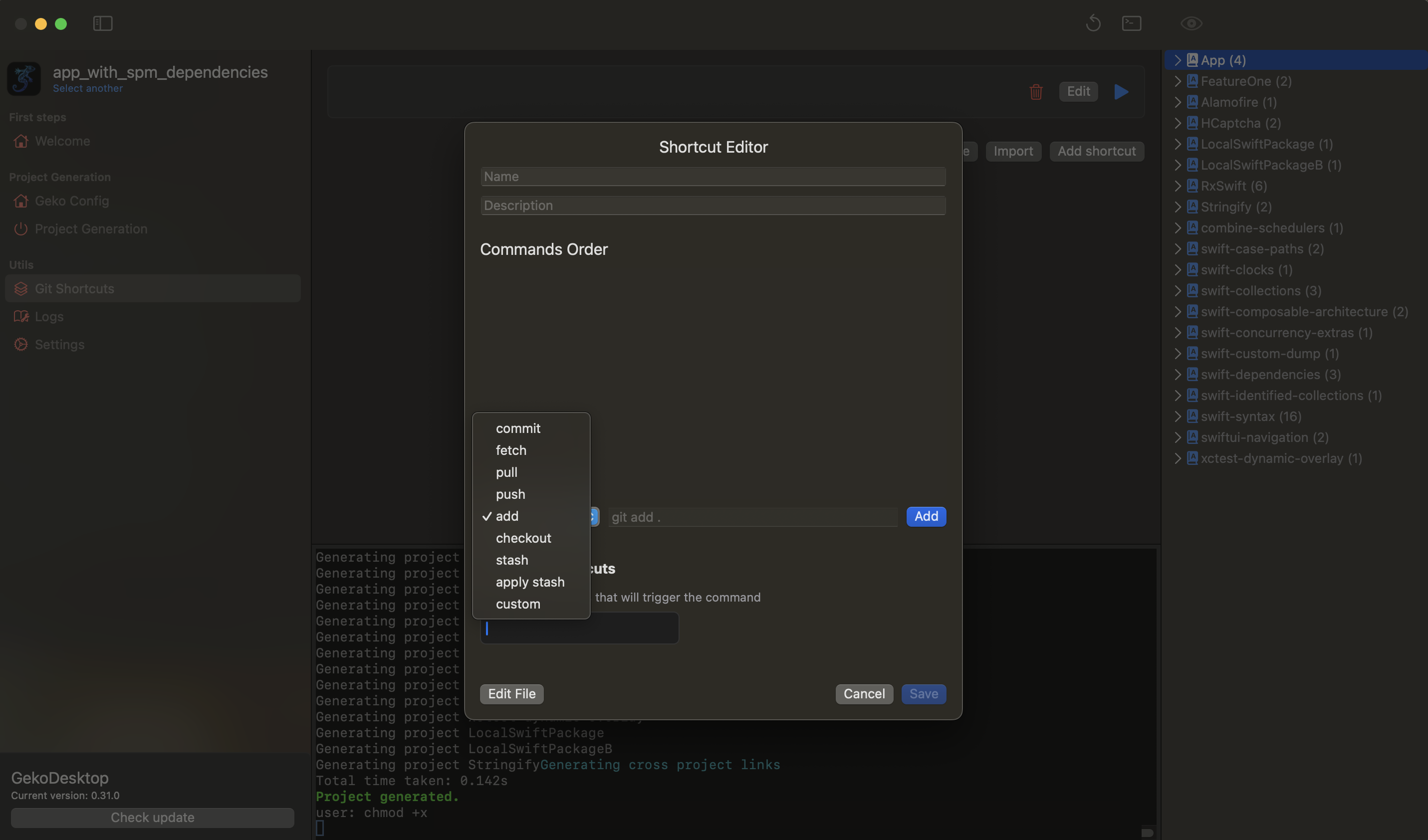
Task: Pick 'custom' option in dropdown menu
Action: pos(517,604)
